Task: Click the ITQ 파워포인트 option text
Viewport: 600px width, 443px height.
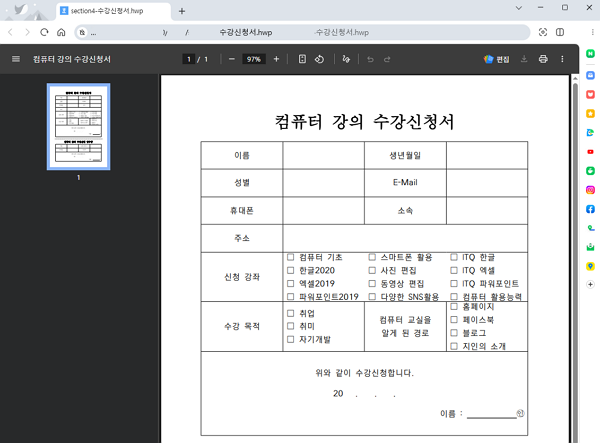Action: (491, 283)
